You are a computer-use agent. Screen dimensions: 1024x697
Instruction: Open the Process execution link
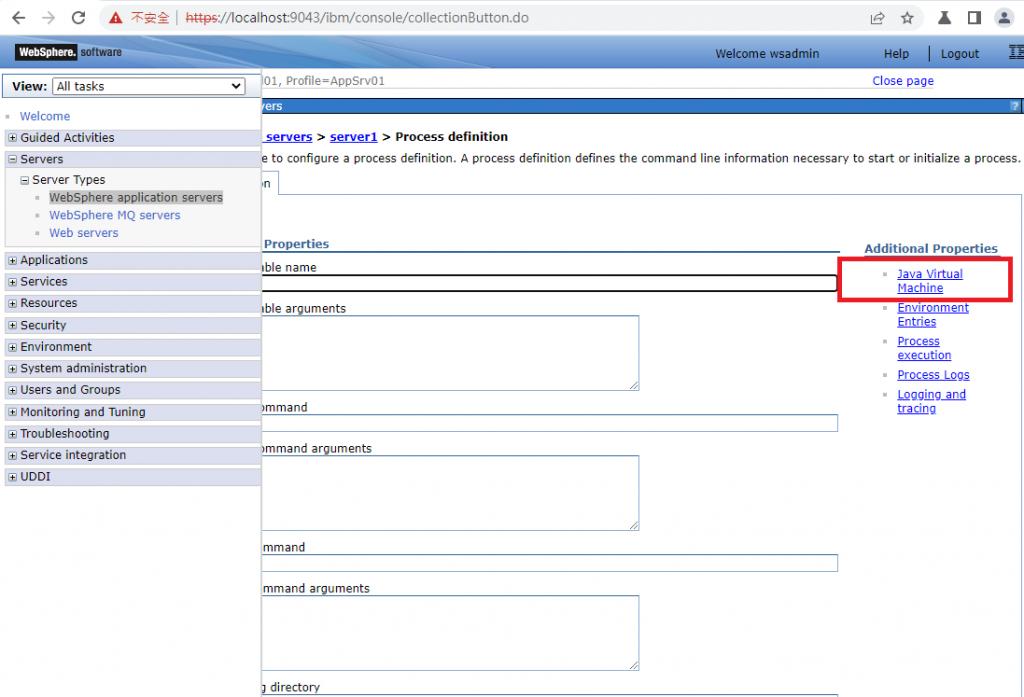924,348
